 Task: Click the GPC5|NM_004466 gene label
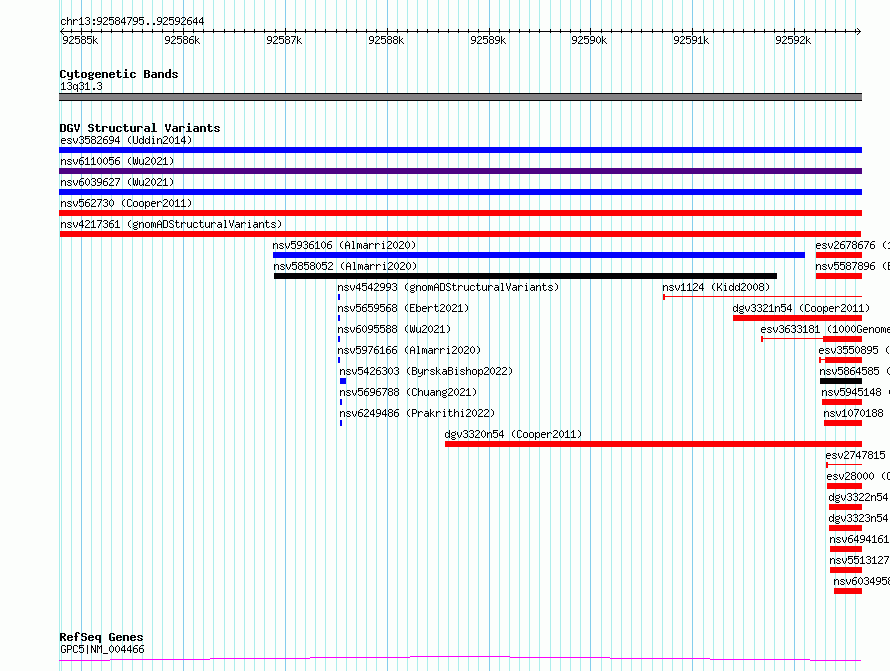(102, 649)
